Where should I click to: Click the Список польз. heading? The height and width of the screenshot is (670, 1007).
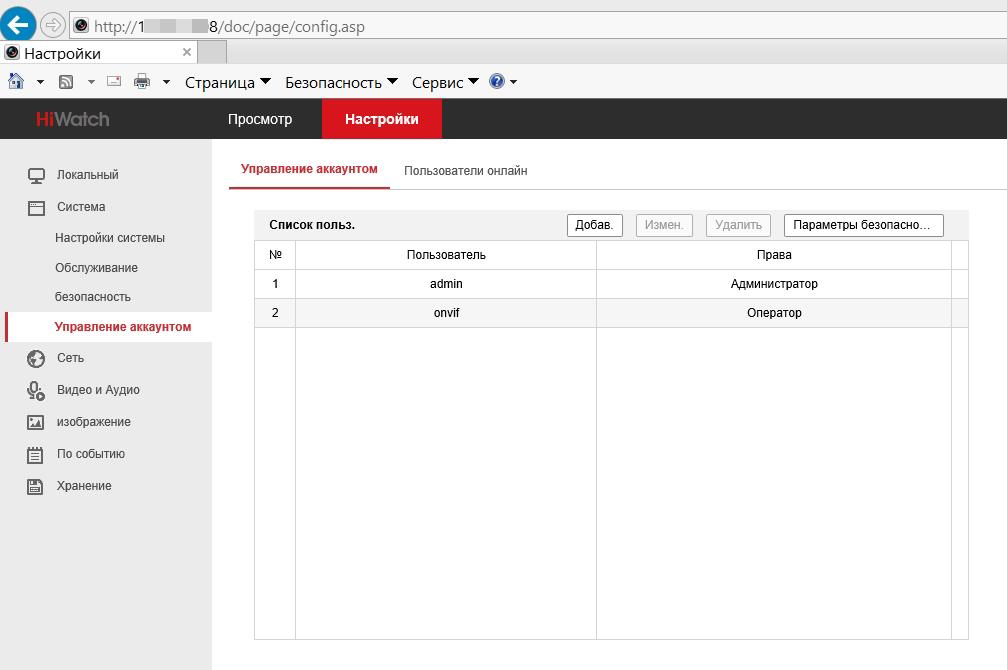tap(311, 225)
